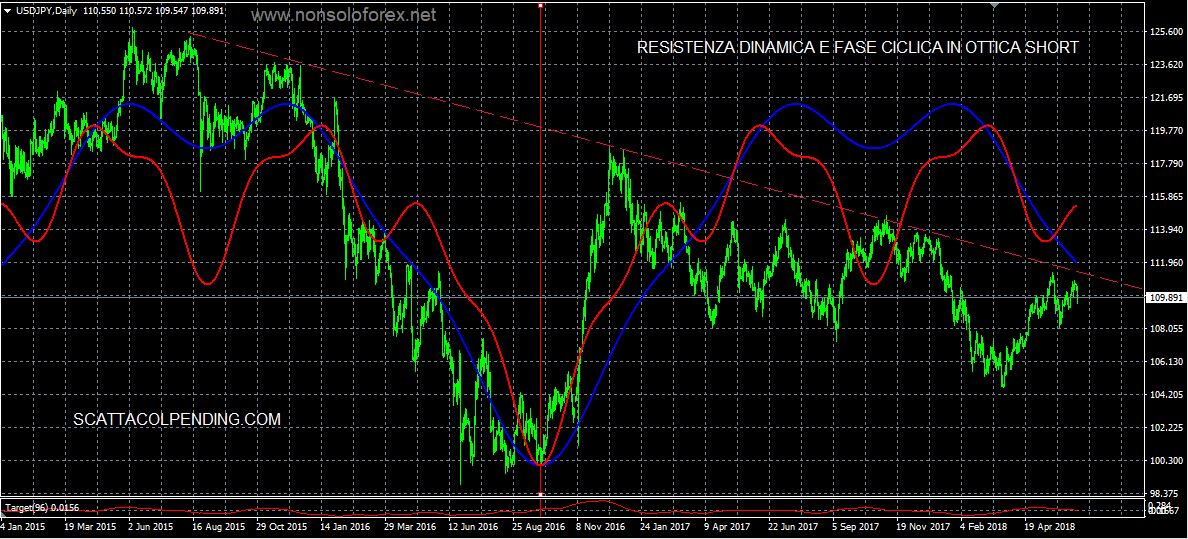The height and width of the screenshot is (539, 1188).
Task: Click the chart shift triangle marker at top
Action: [x=994, y=6]
